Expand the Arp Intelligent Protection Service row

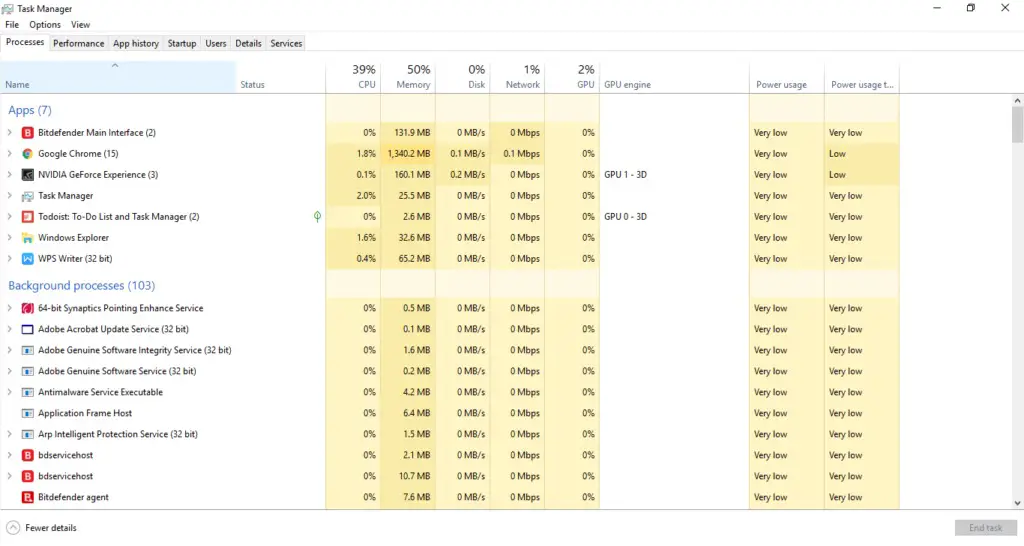[9, 434]
